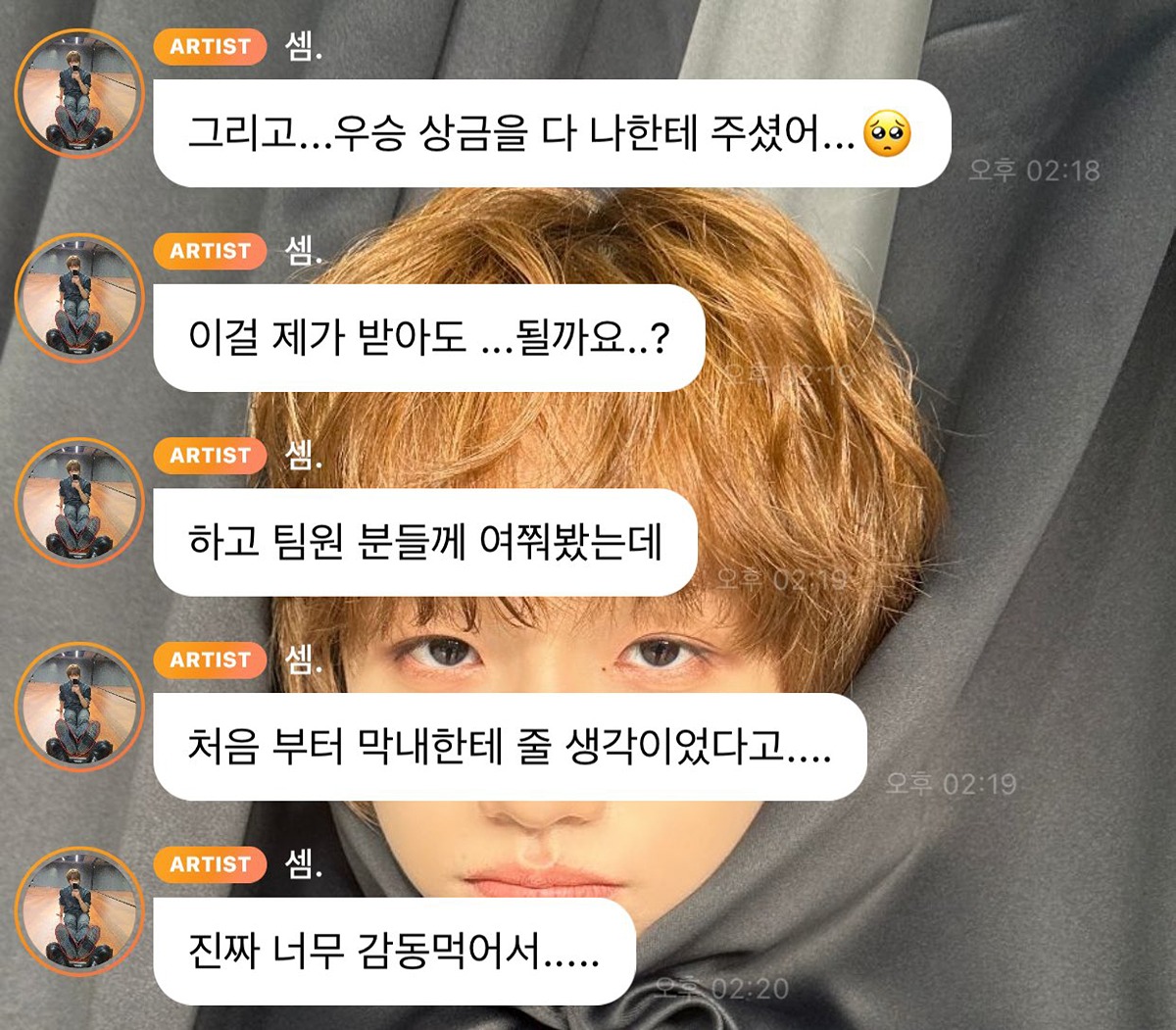Click the 오후 02:18 timestamp
Viewport: 1176px width, 1030px height.
pos(1034,171)
